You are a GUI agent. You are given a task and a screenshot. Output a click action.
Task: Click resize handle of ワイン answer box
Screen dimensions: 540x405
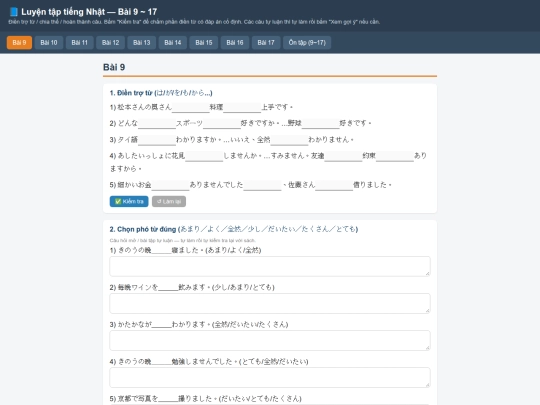point(427,311)
